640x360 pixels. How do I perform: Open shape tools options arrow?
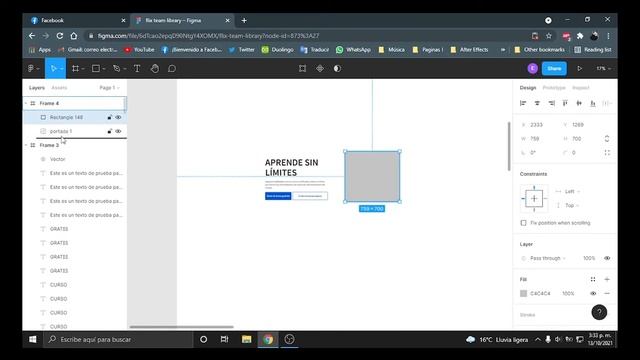tap(104, 69)
